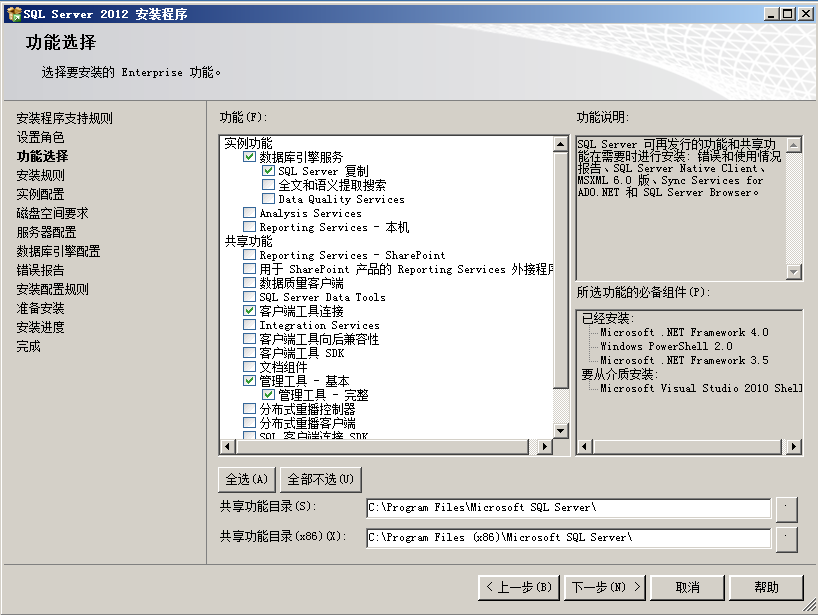This screenshot has width=818, height=615.
Task: Open 帮助 help button
Action: 766,588
